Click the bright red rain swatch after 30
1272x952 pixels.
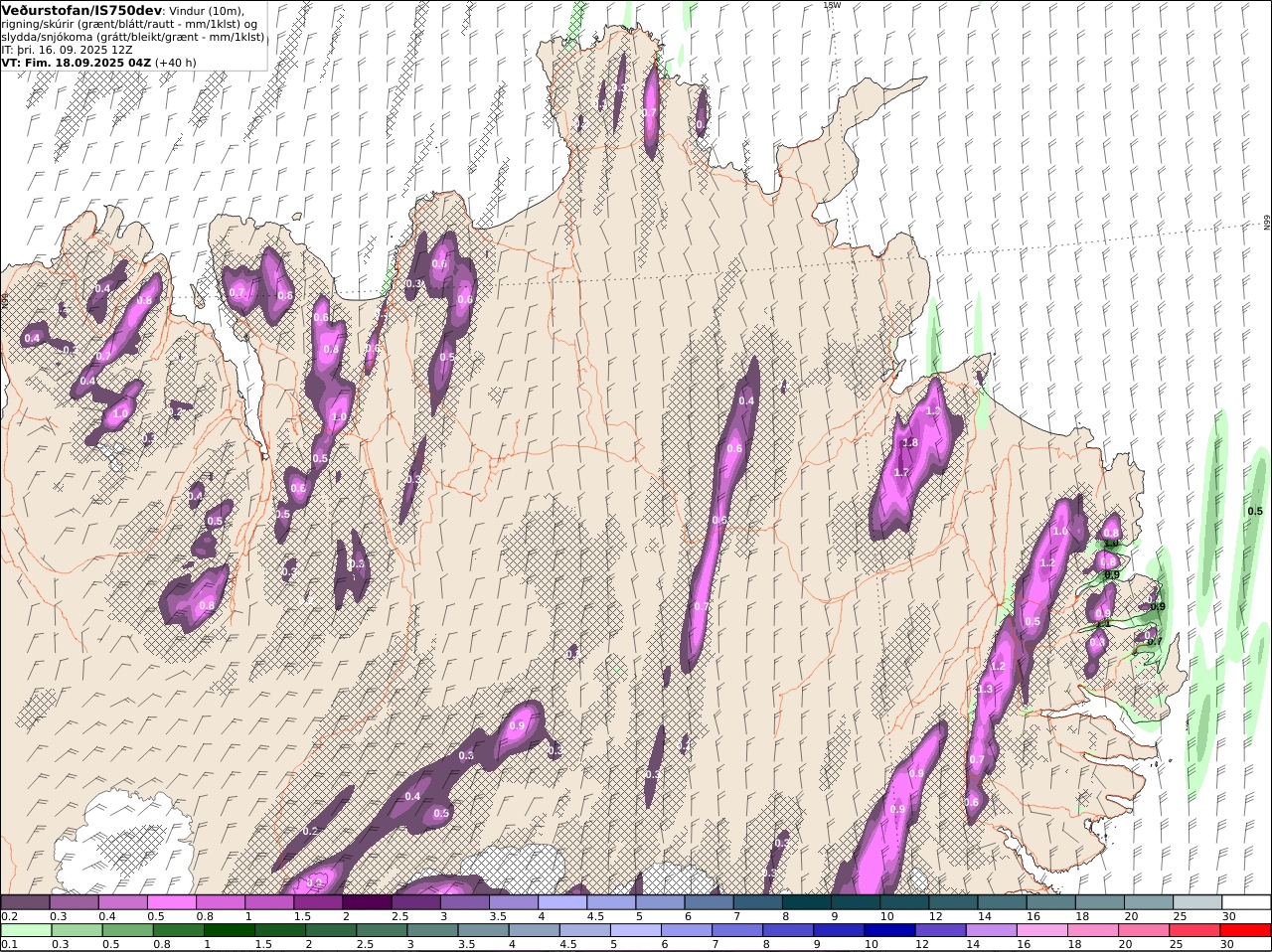click(1246, 931)
